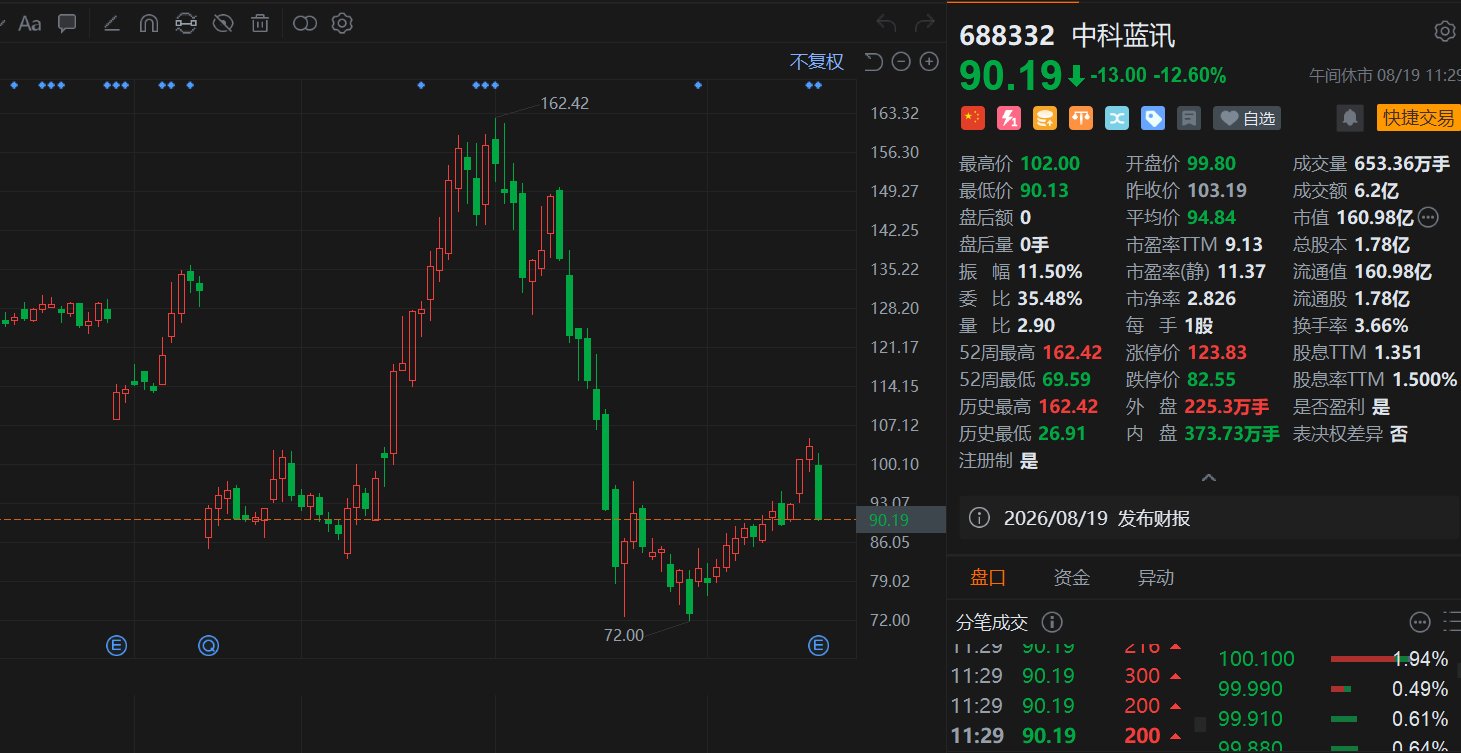This screenshot has width=1461, height=753.
Task: Click the right E earnings marker
Action: [818, 646]
